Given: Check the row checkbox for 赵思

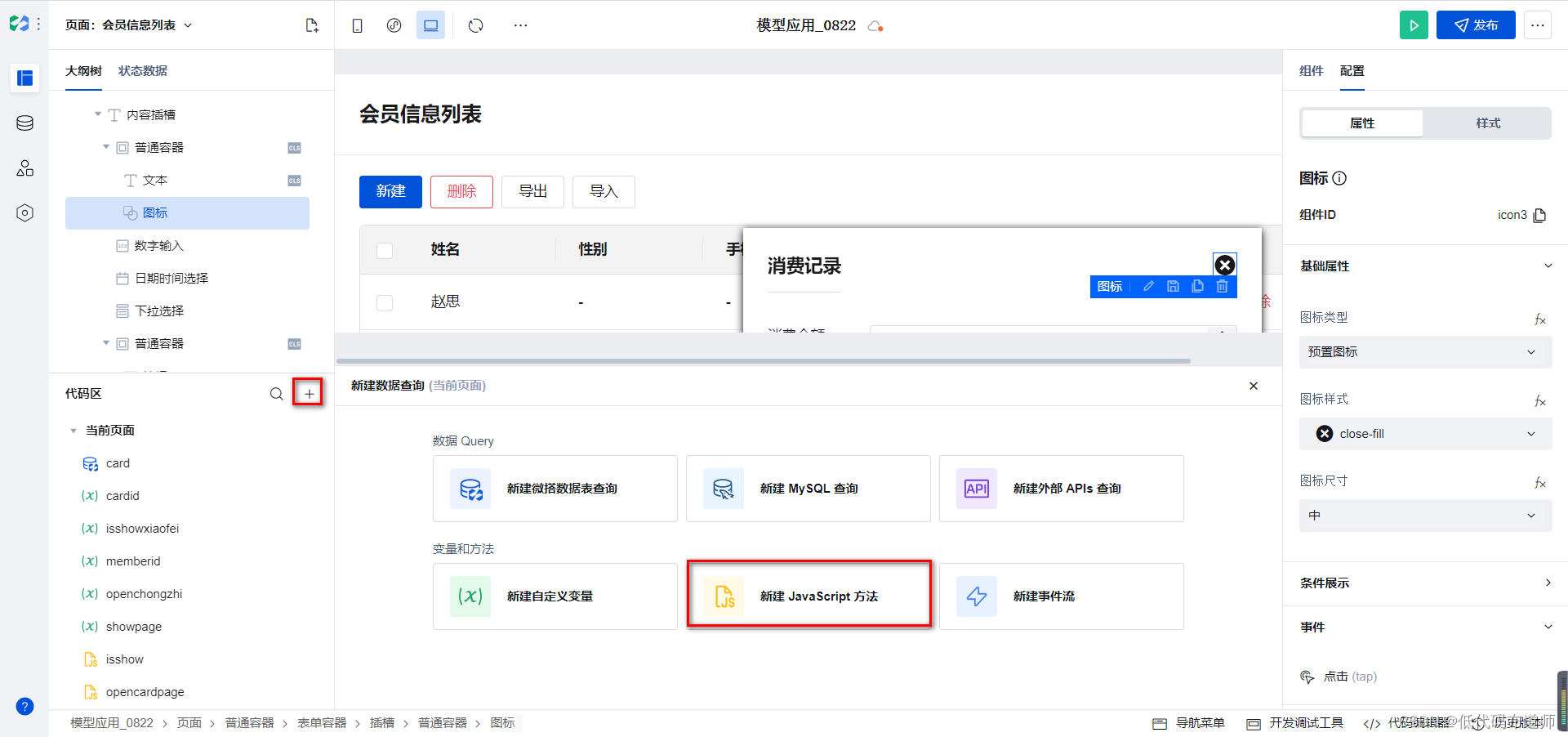Looking at the screenshot, I should click(385, 302).
